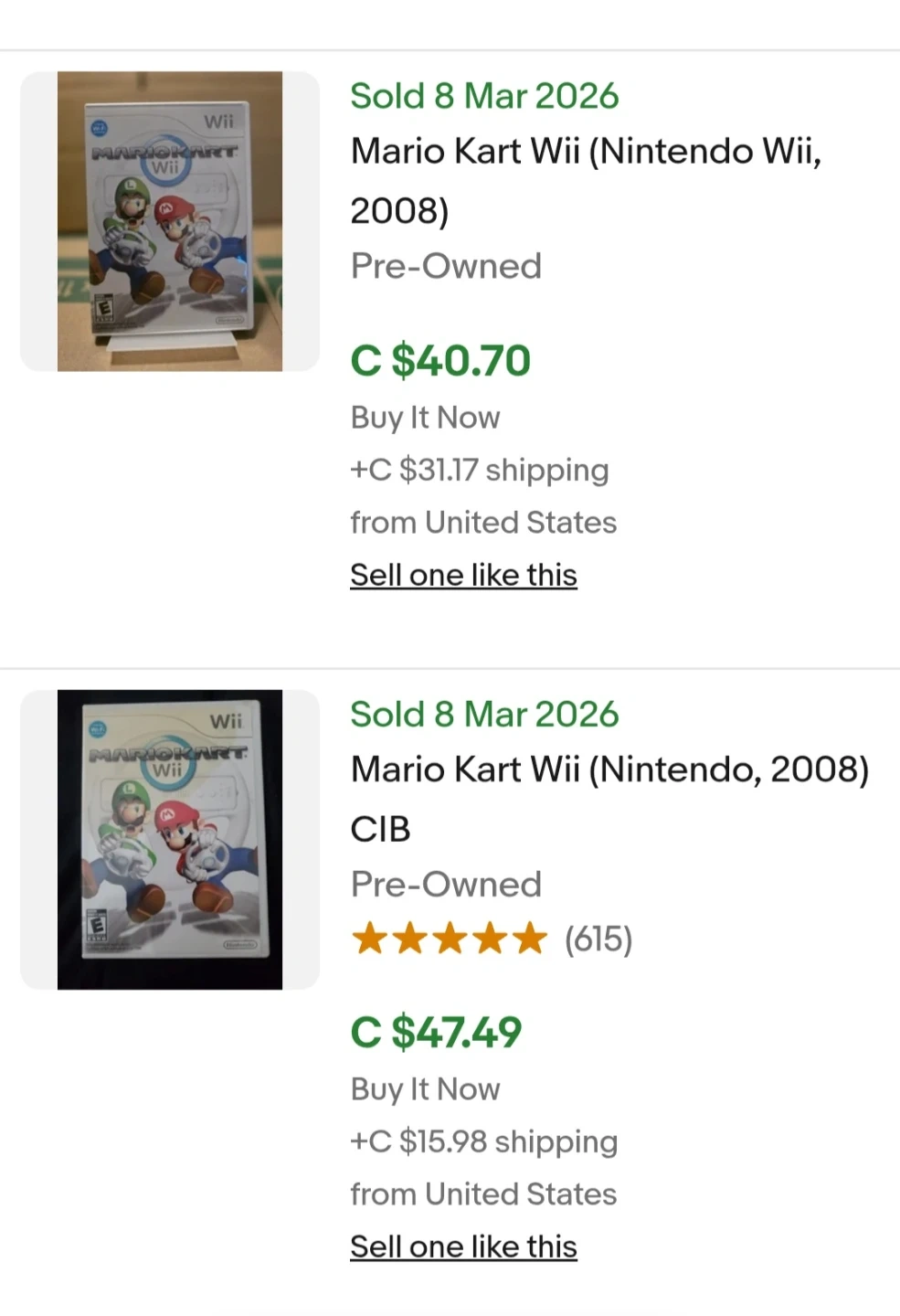Click "Pre-Owned" label above the star rating

pos(446,884)
